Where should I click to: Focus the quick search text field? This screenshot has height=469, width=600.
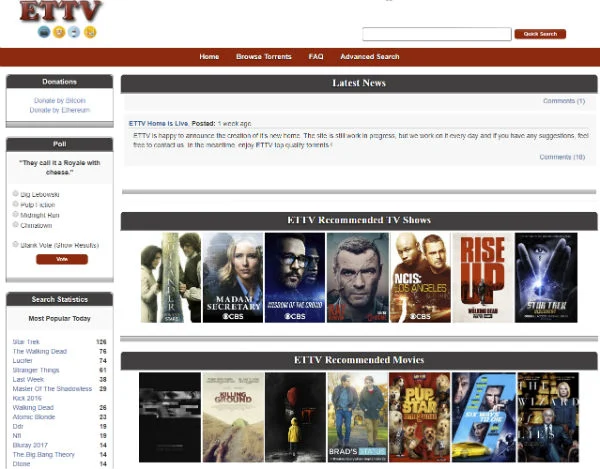[437, 34]
